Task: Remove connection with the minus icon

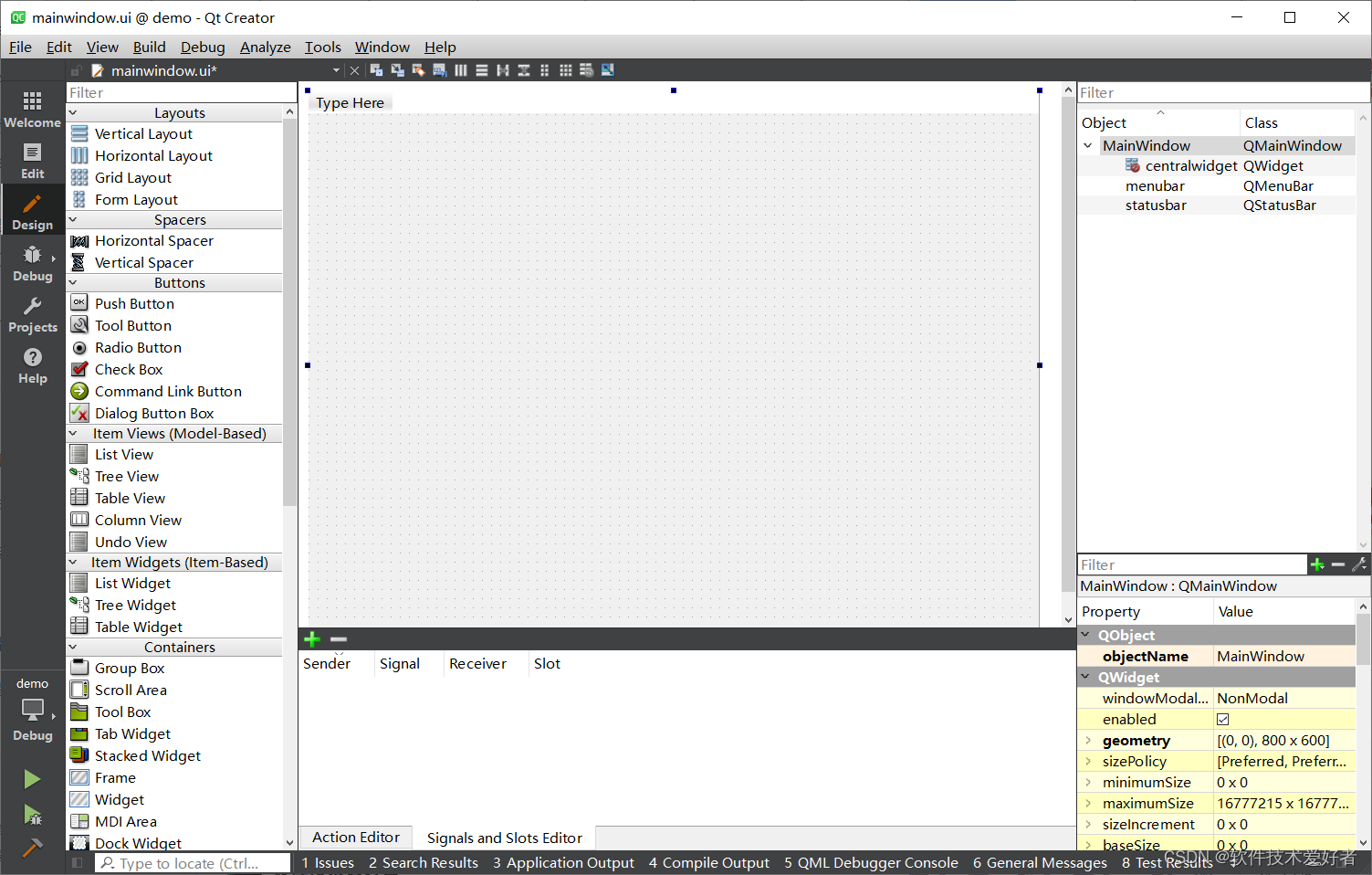Action: click(339, 639)
